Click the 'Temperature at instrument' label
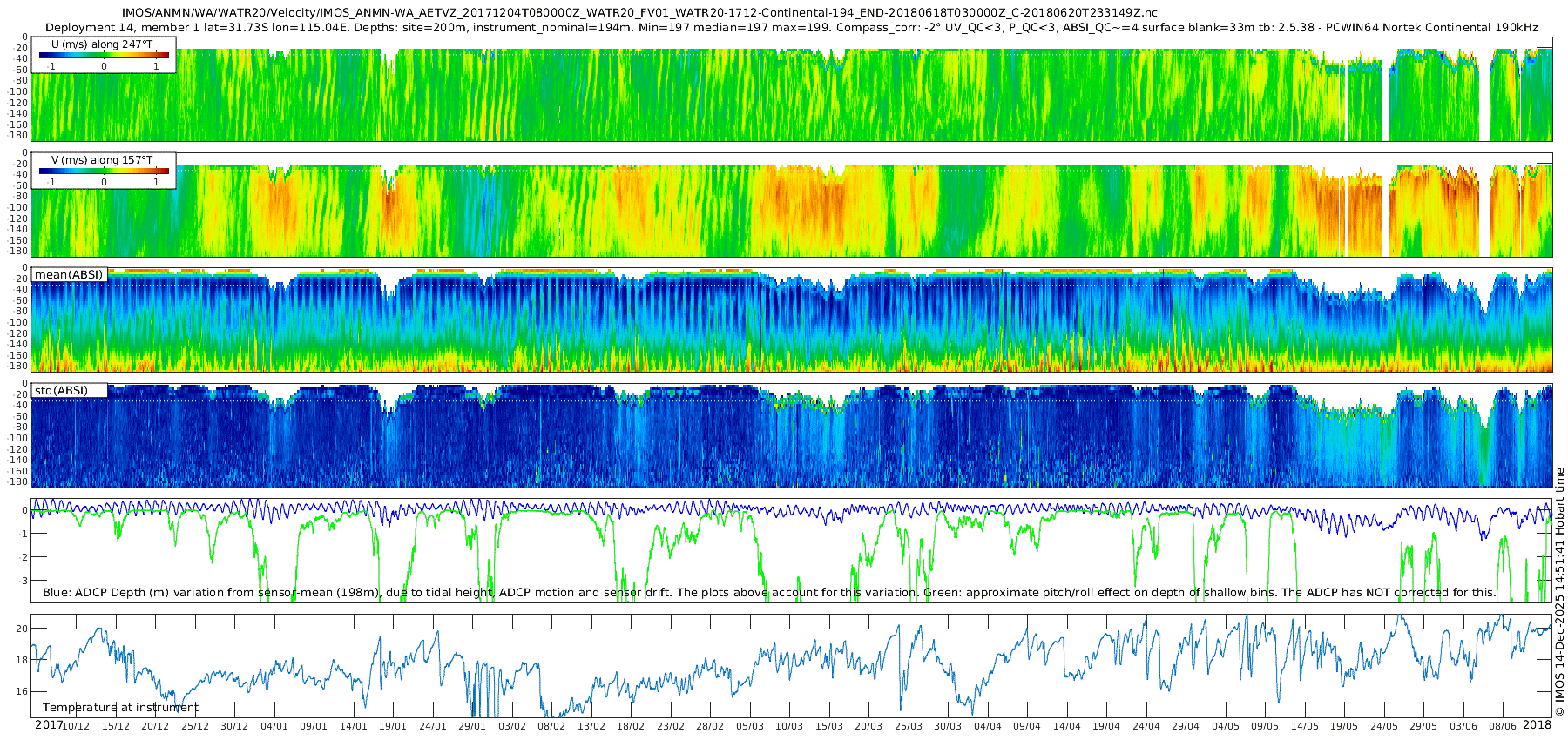Viewport: 1568px width, 740px height. click(x=120, y=708)
